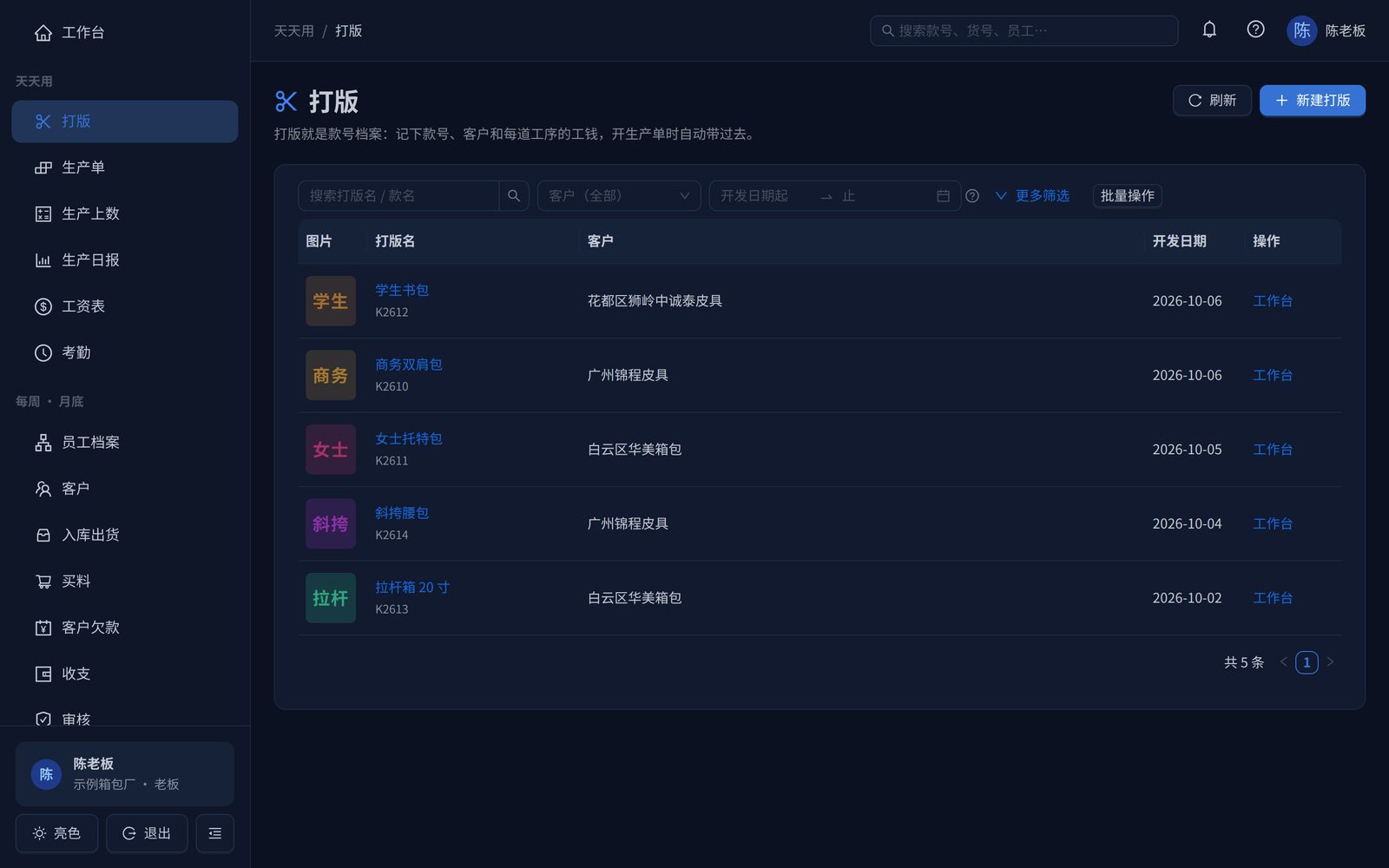Open the 工作台 home item in the sidebar
Image resolution: width=1389 pixels, height=868 pixels.
click(x=124, y=32)
